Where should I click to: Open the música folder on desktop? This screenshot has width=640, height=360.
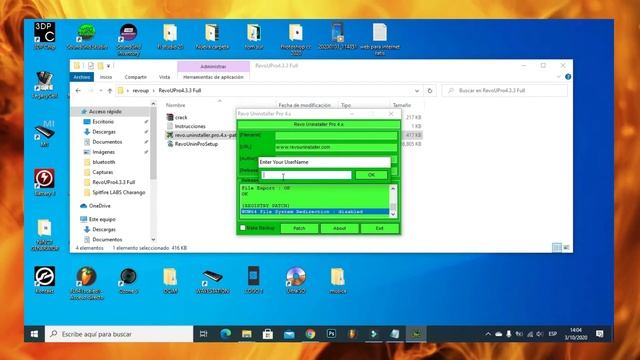[338, 281]
